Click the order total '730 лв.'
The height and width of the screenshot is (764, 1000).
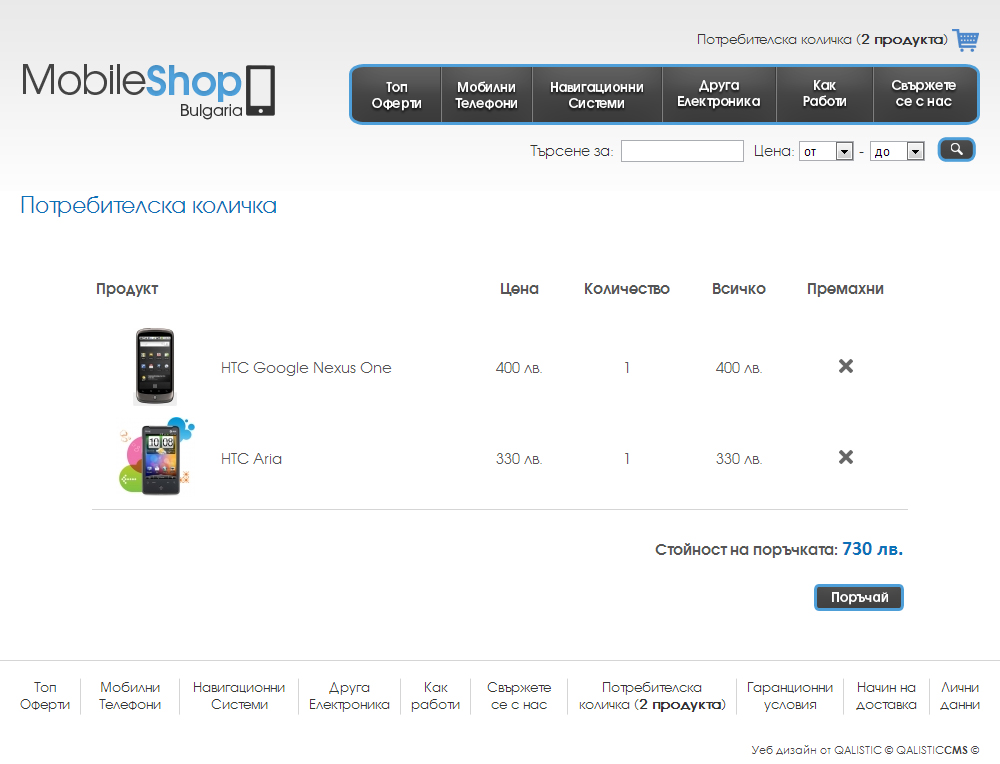872,549
